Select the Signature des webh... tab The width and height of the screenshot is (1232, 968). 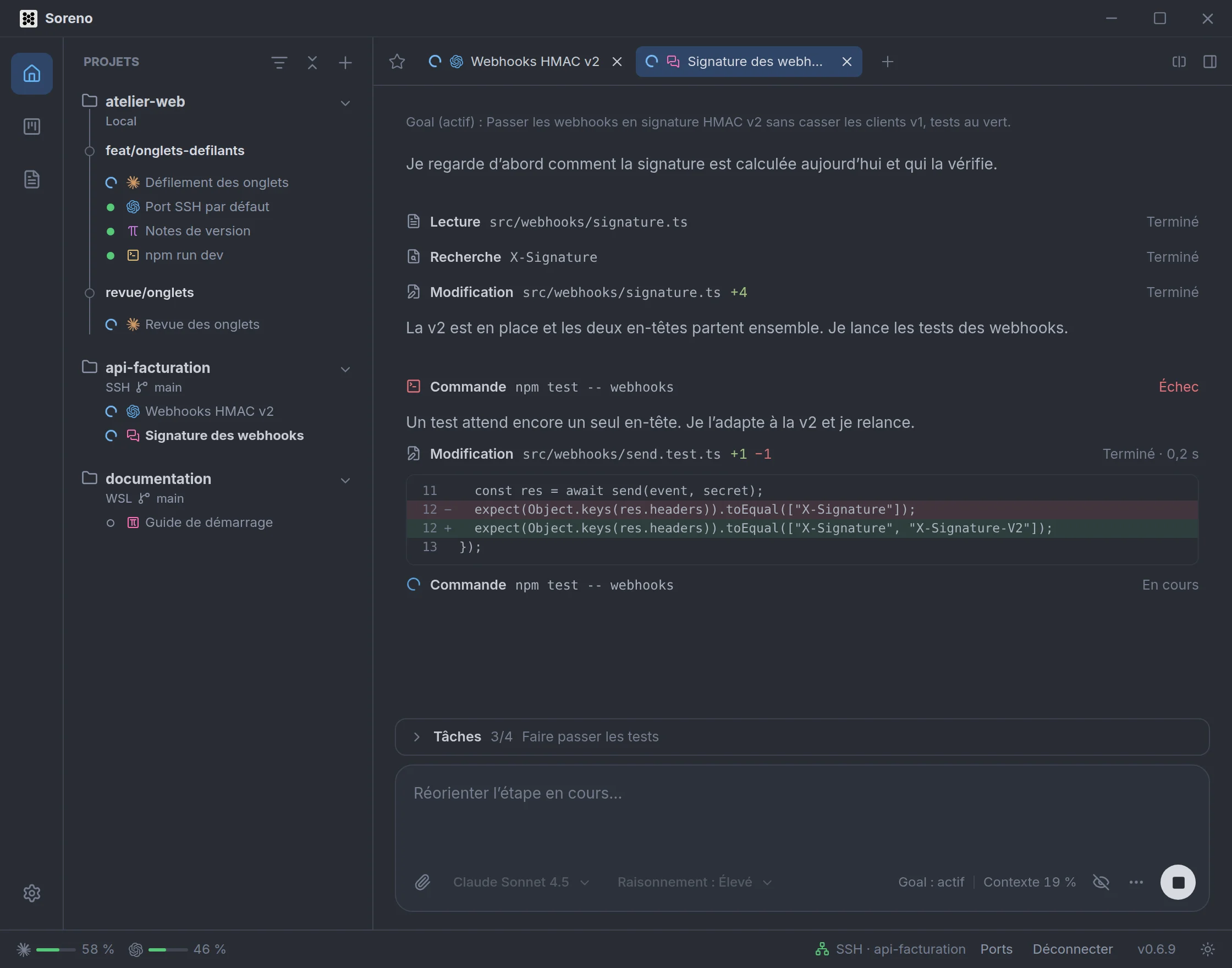pos(749,61)
